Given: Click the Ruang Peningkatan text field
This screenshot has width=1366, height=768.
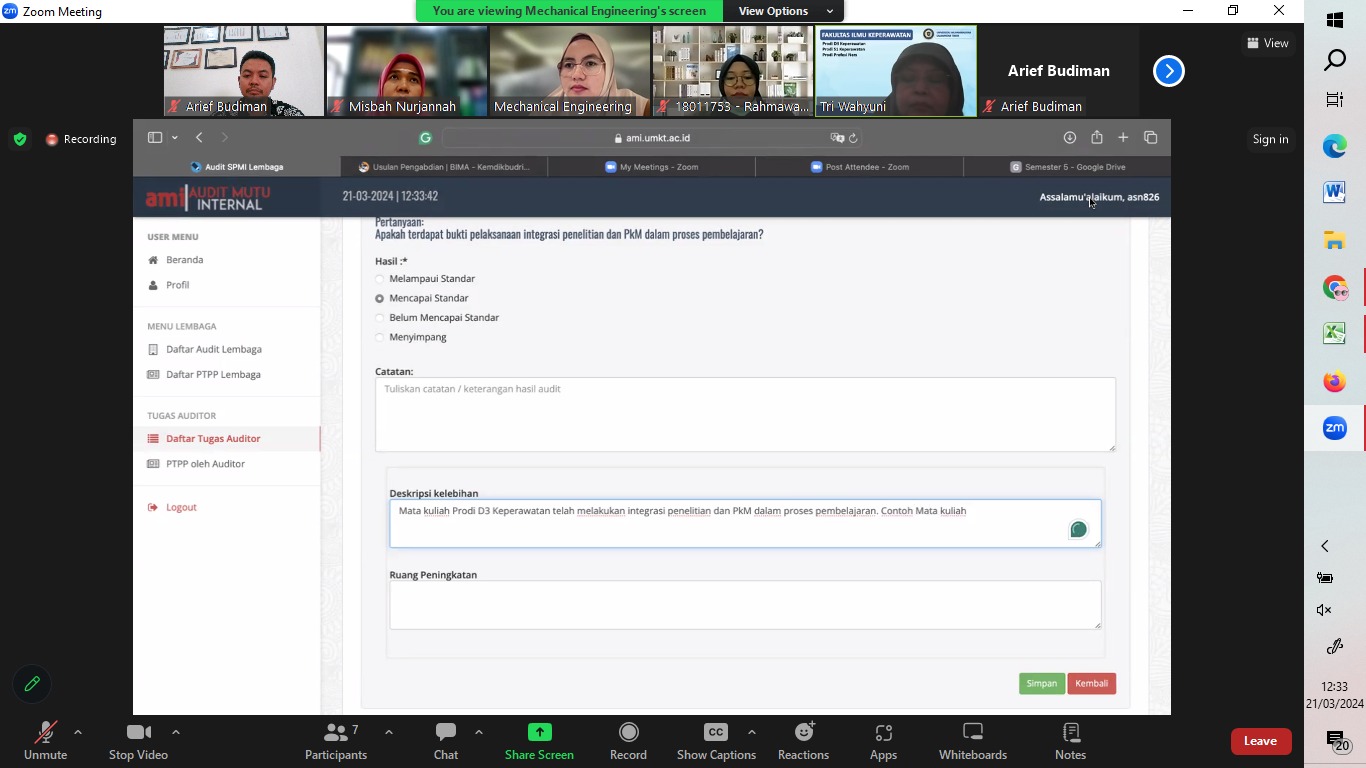Looking at the screenshot, I should (x=744, y=605).
